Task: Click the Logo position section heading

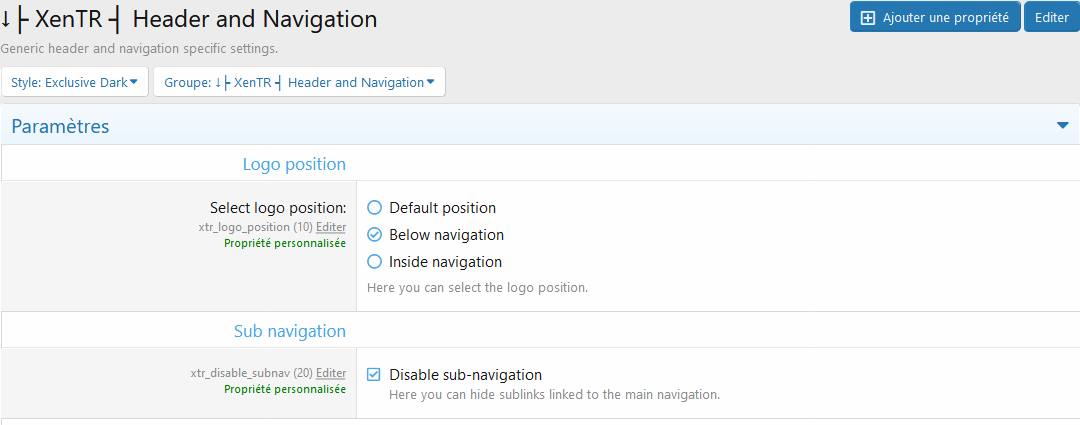Action: pos(294,165)
